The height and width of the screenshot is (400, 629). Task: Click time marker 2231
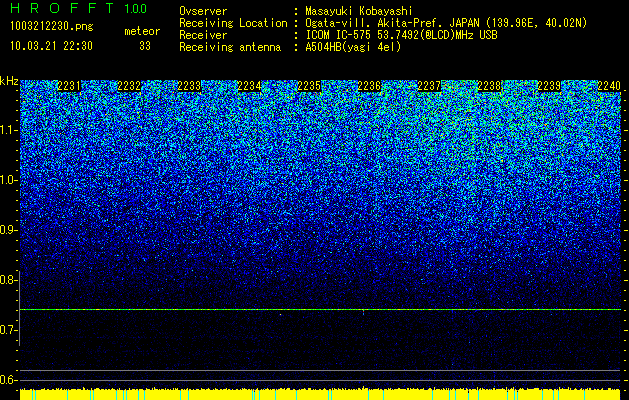pyautogui.click(x=69, y=86)
